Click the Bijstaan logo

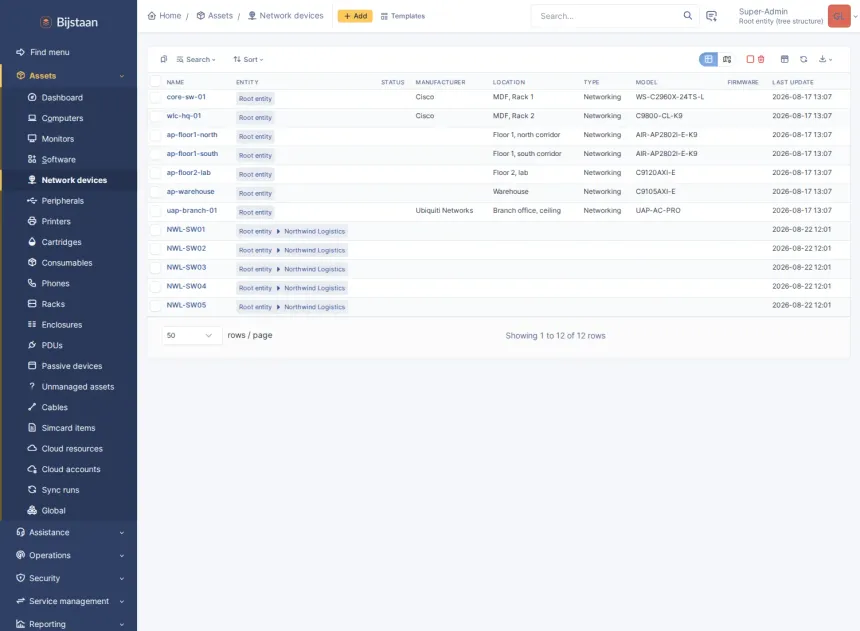(x=69, y=22)
